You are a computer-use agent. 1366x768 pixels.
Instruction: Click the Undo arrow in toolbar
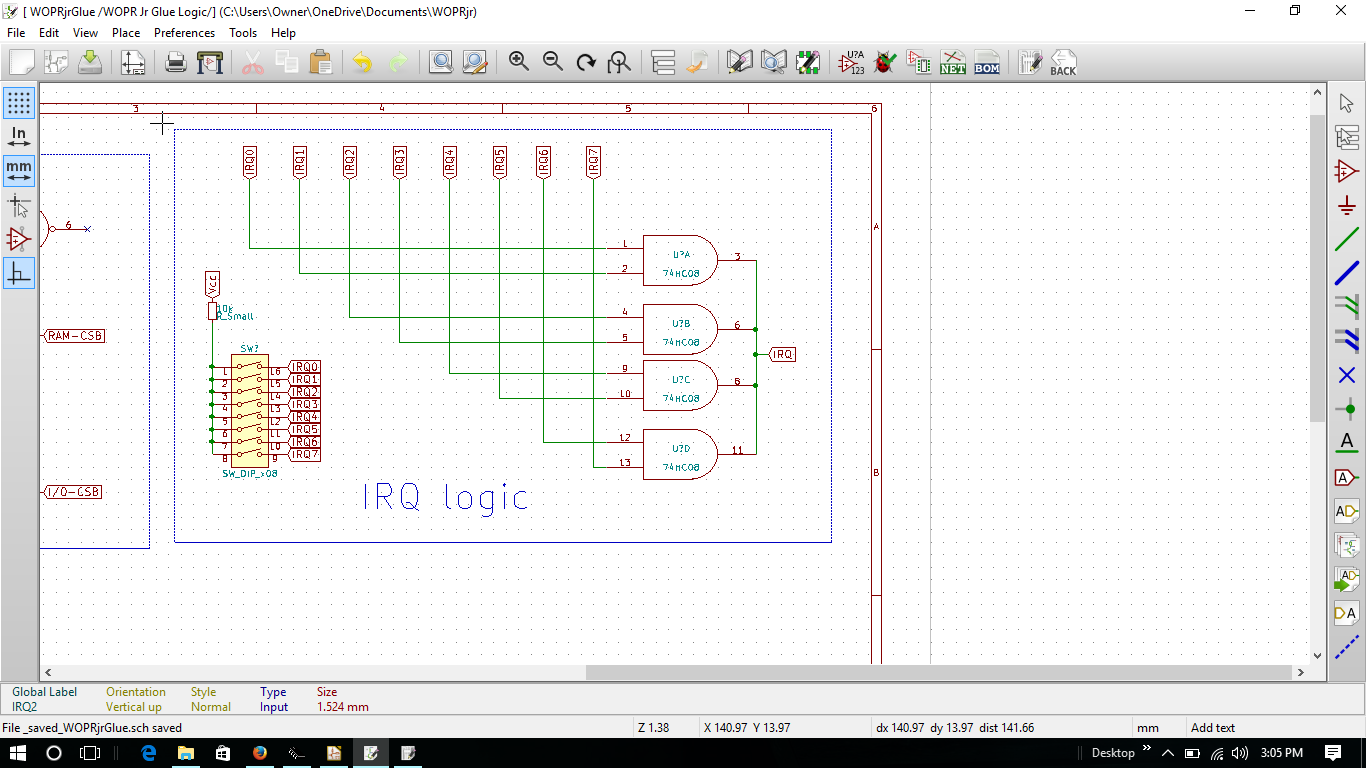pyautogui.click(x=362, y=62)
